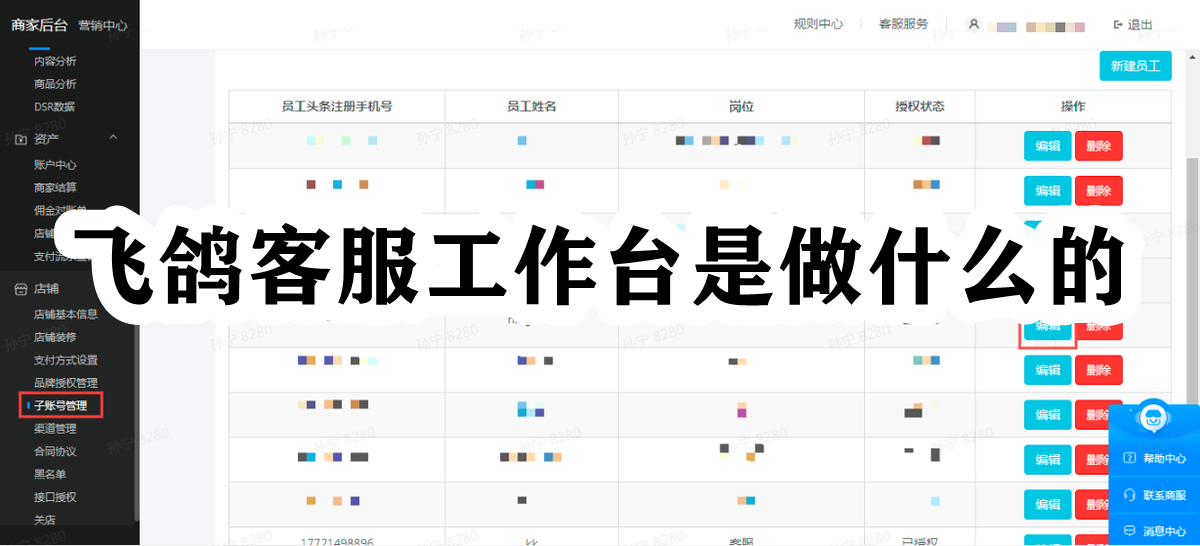Open the 规则中心 link

pyautogui.click(x=818, y=25)
